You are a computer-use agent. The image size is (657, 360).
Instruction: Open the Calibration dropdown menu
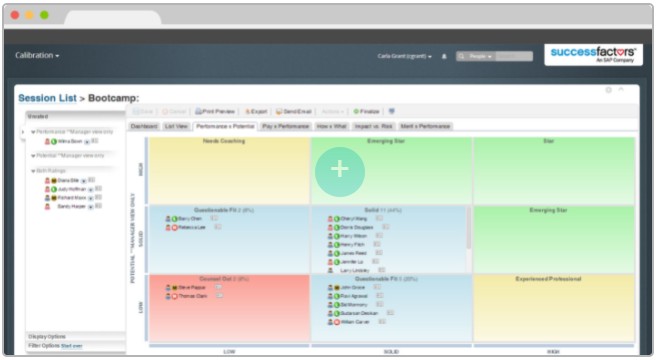click(37, 55)
